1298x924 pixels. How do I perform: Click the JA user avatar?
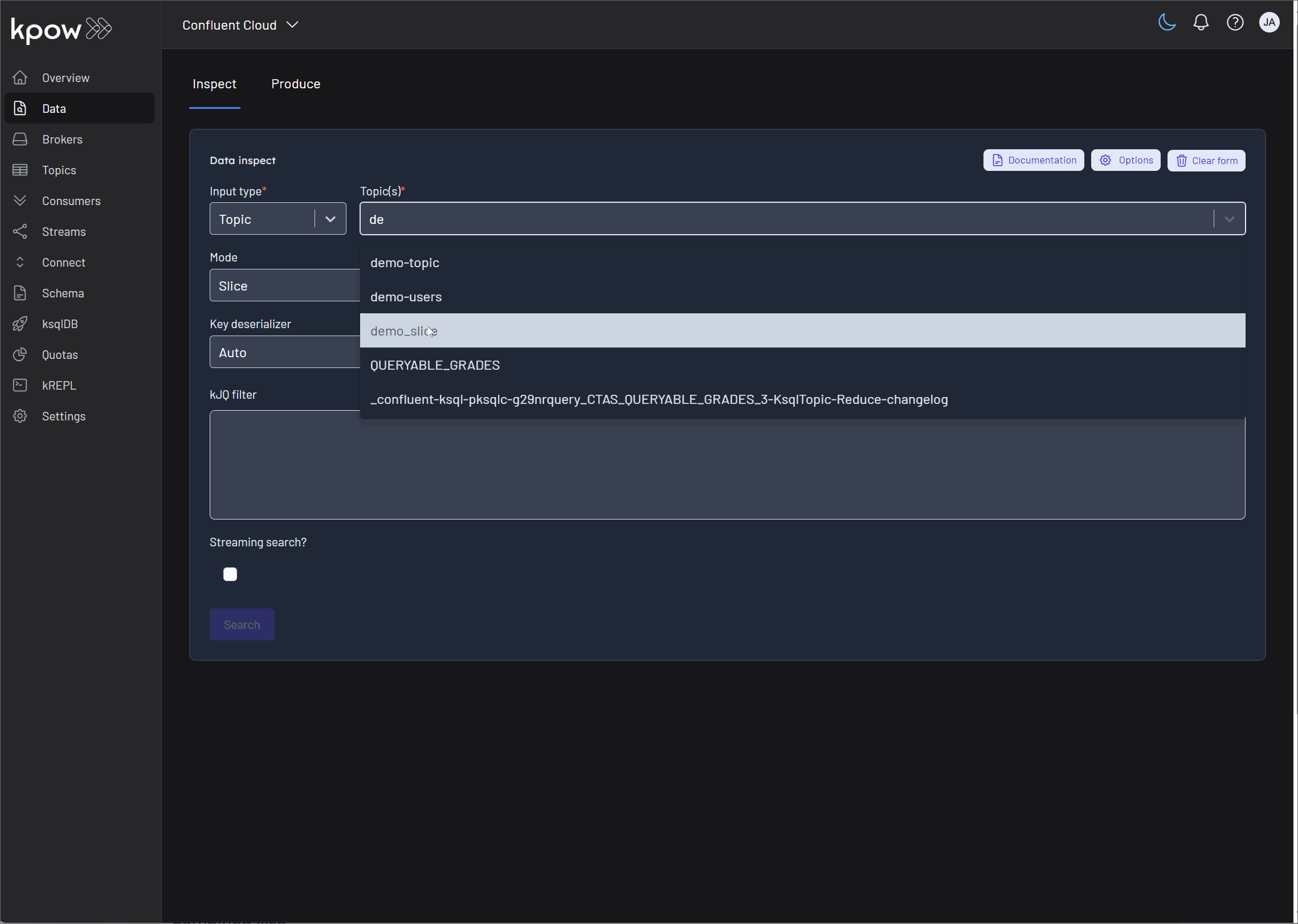tap(1269, 22)
